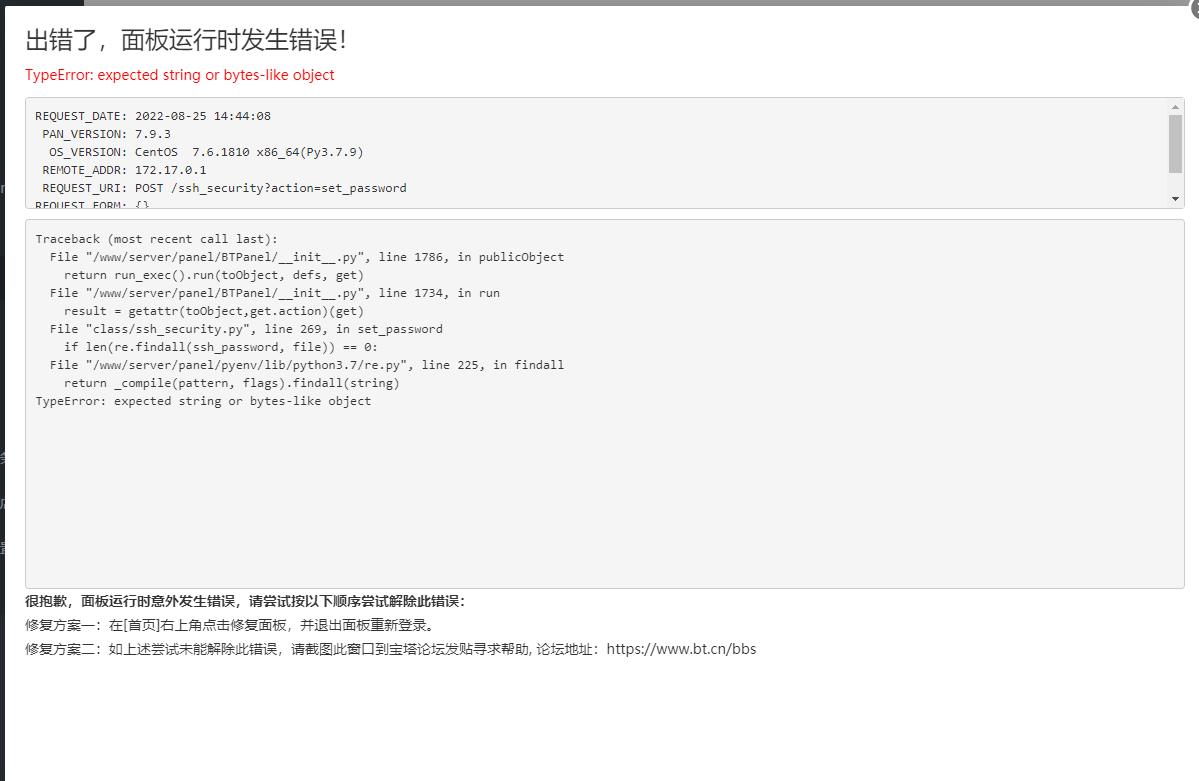This screenshot has width=1199, height=781.
Task: Click the traceback line mentioning line 1786 publicObject
Action: click(307, 257)
